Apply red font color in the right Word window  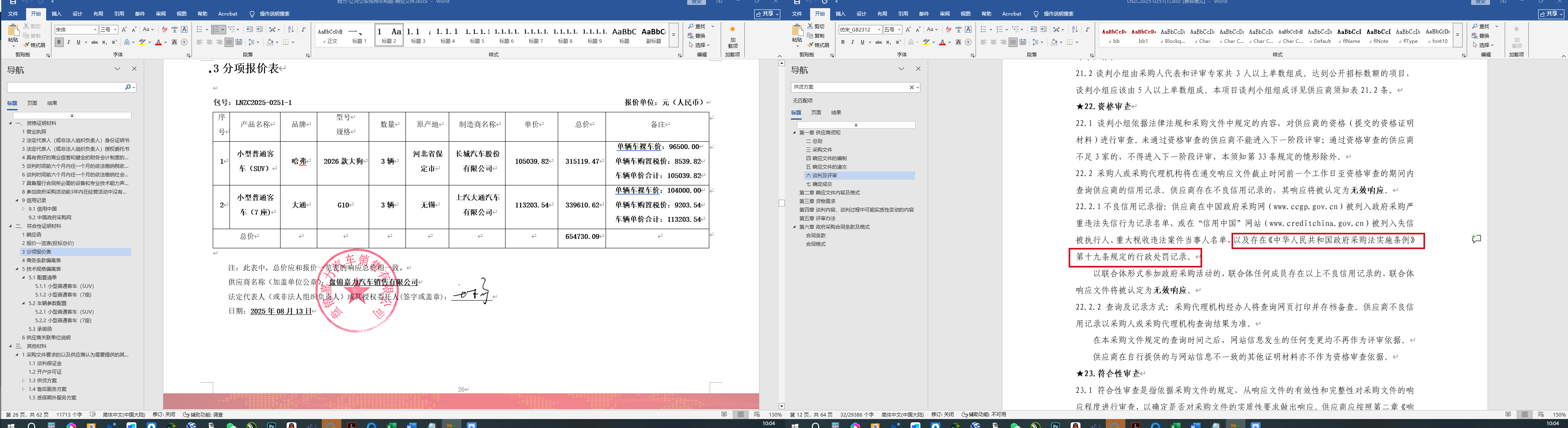(x=942, y=42)
